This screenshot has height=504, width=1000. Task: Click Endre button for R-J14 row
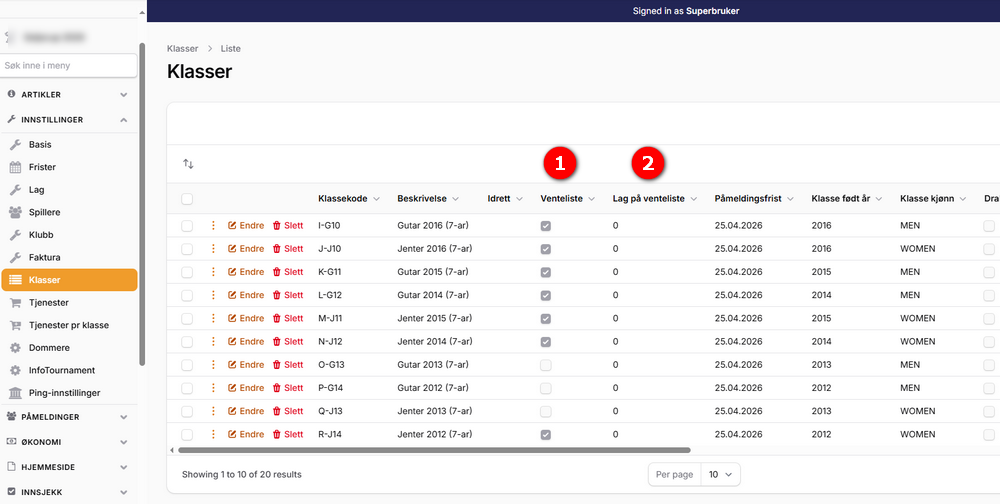(246, 434)
